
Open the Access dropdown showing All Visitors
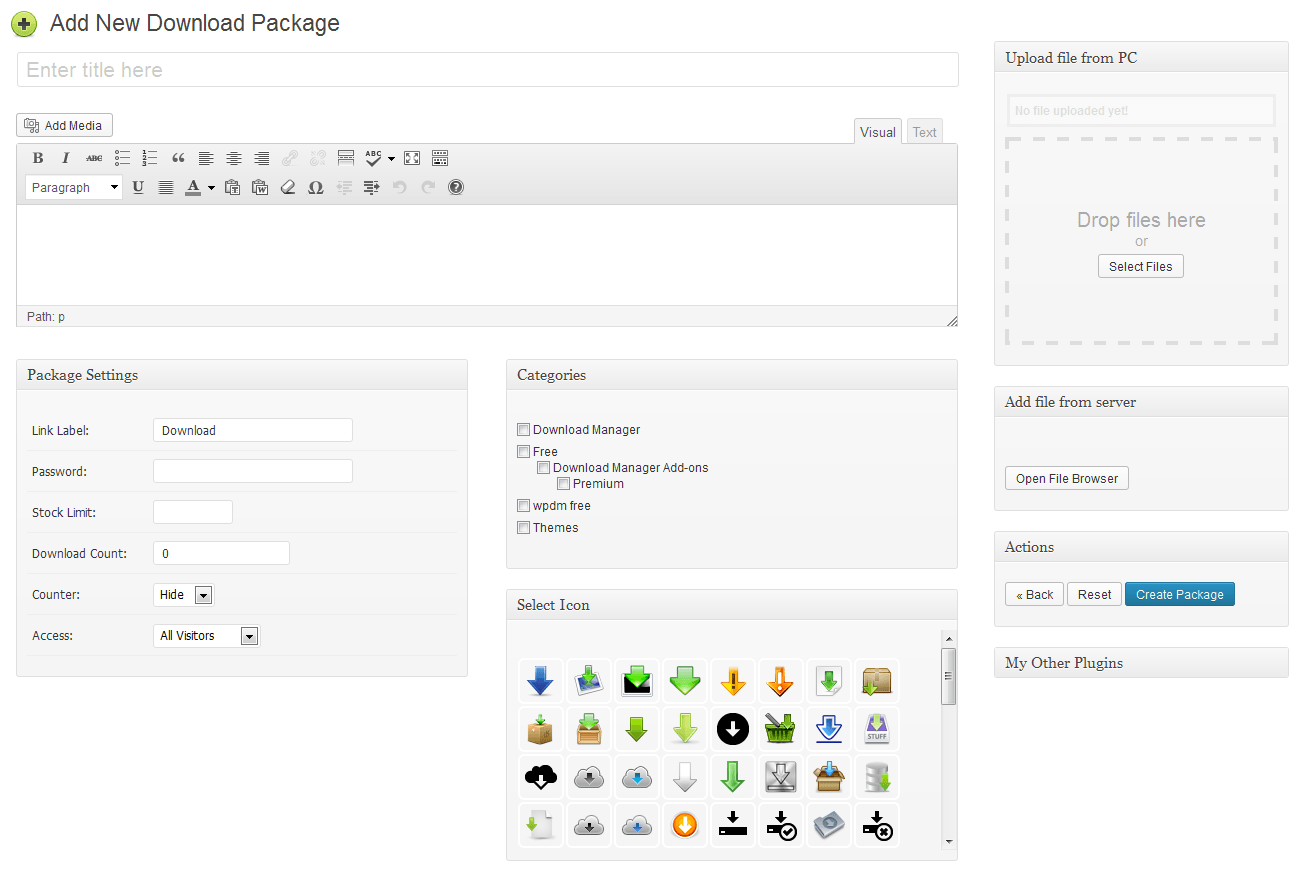click(207, 636)
